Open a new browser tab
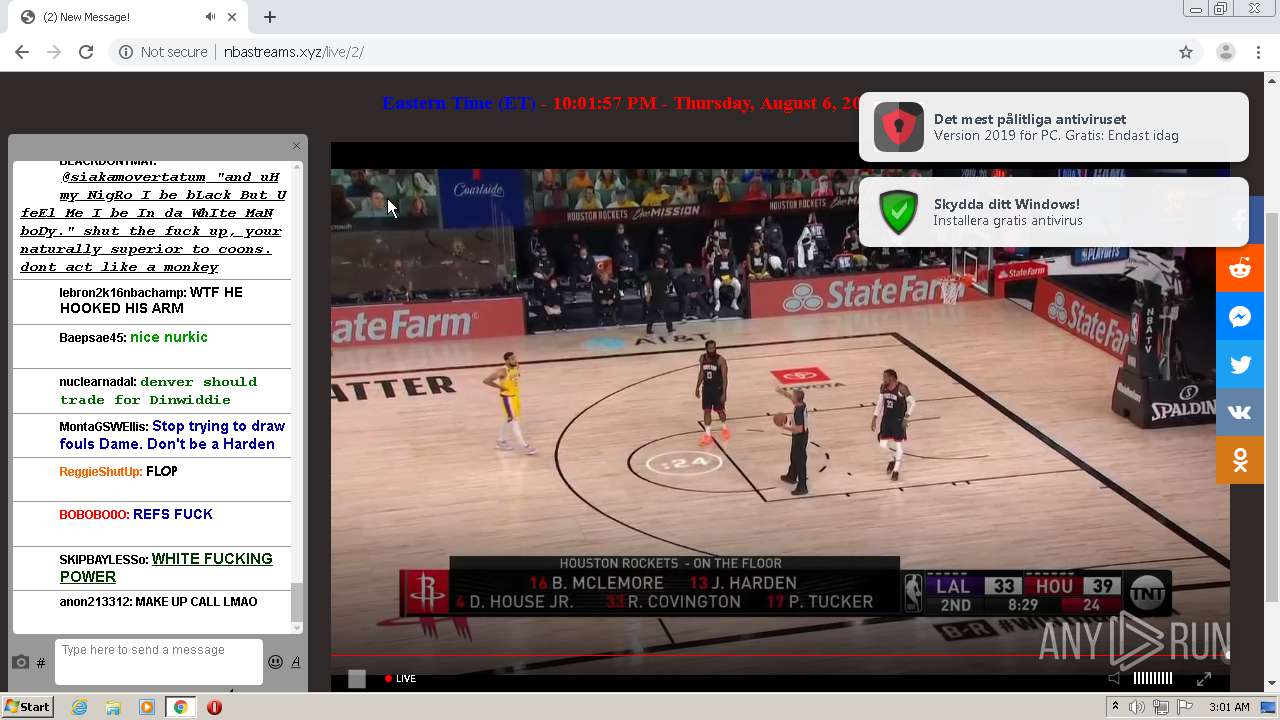1280x720 pixels. [x=270, y=17]
